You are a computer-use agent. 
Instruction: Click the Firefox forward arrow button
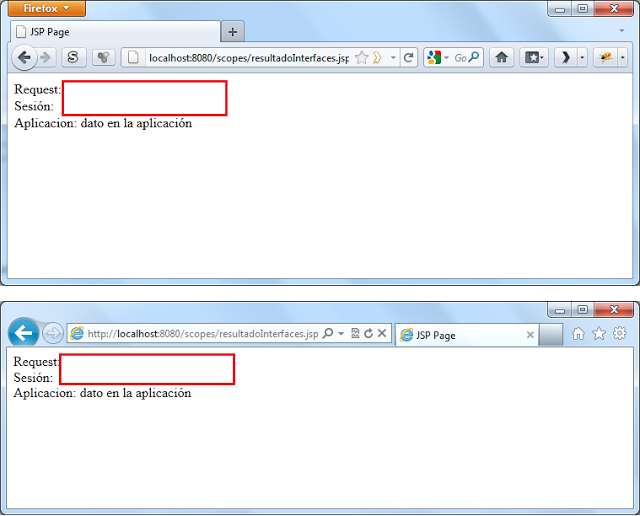coord(45,58)
